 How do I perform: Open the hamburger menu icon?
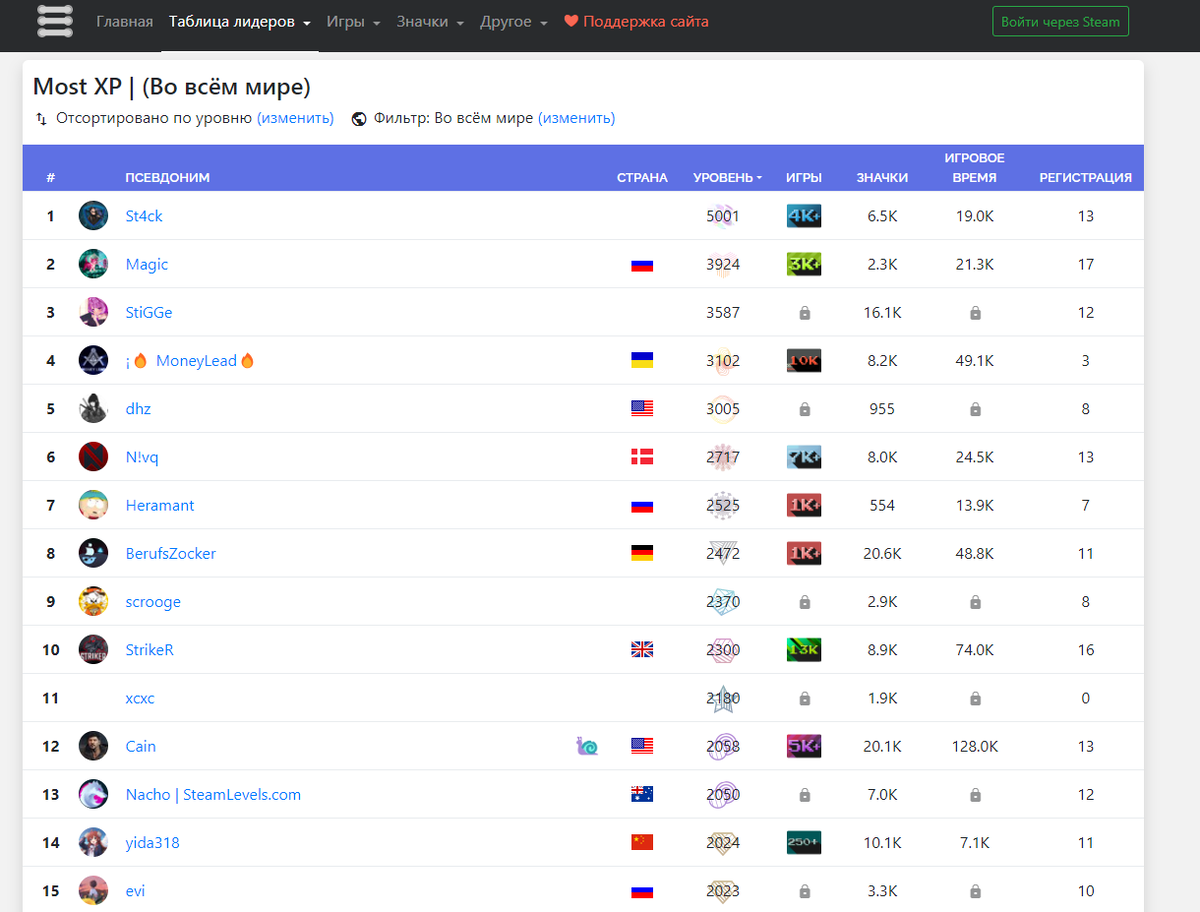click(55, 21)
